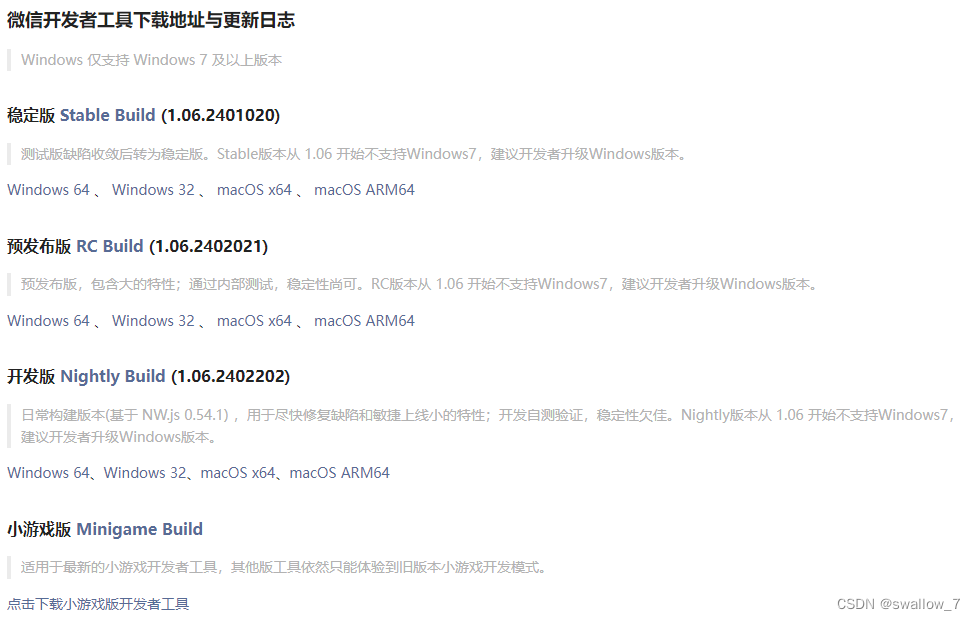Download Nightly Build for Windows 64
The height and width of the screenshot is (620, 975).
click(49, 473)
